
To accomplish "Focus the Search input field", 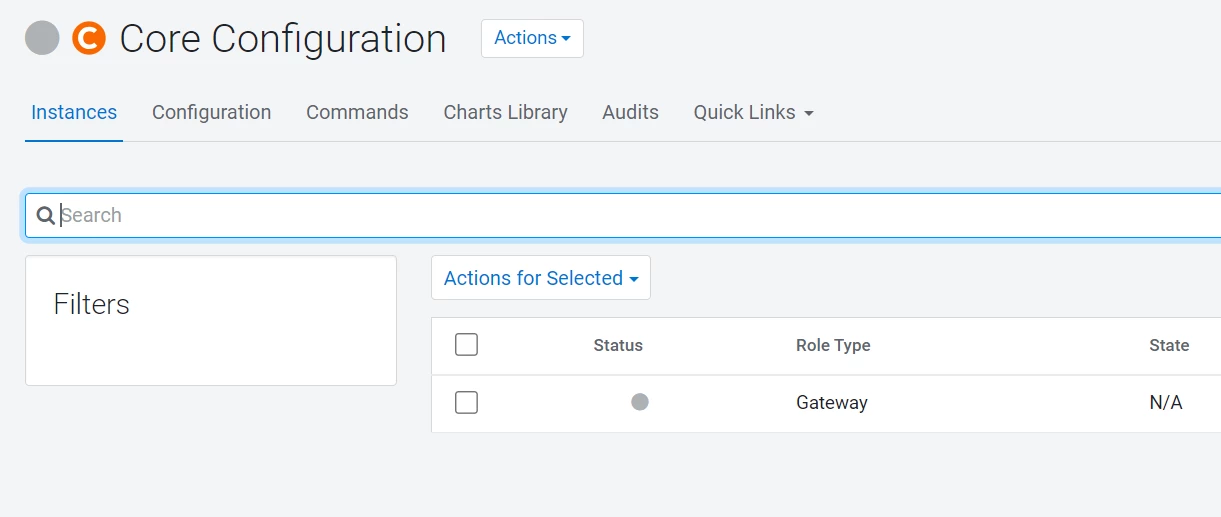I will pyautogui.click(x=630, y=215).
